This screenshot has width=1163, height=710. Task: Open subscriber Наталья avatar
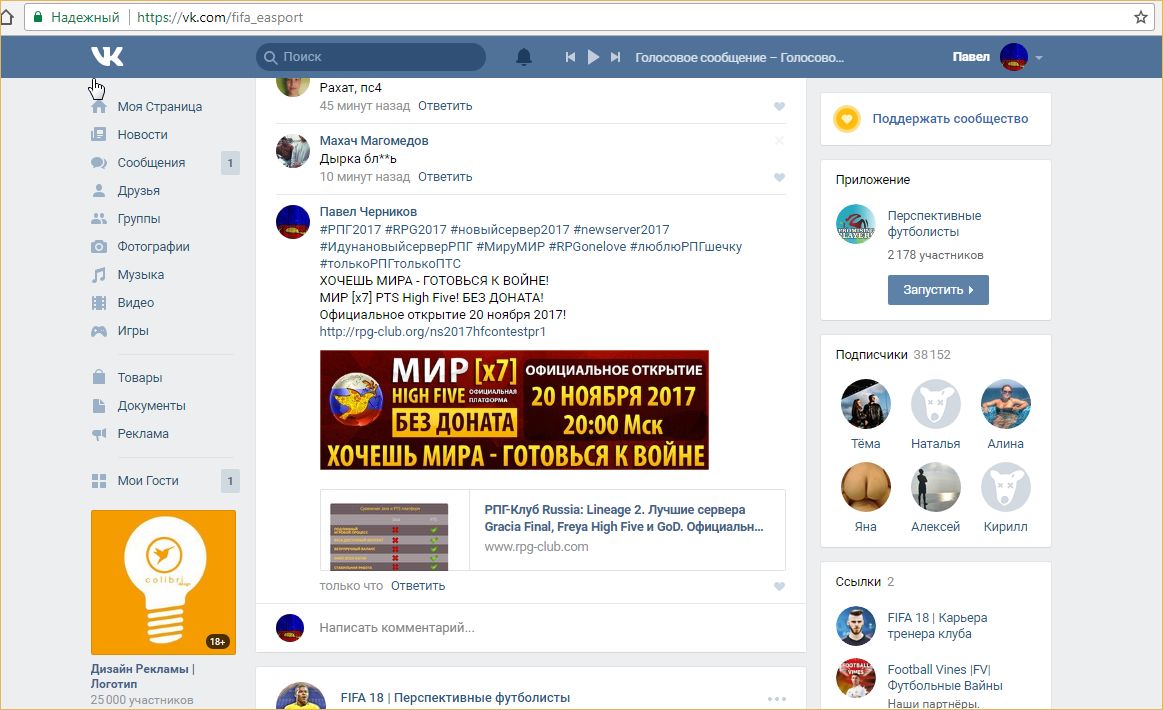click(935, 404)
